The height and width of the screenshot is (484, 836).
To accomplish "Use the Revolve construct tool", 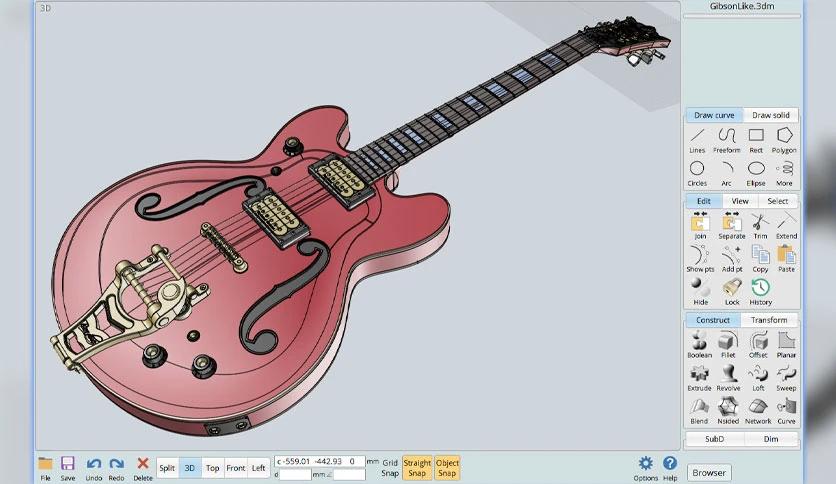I will [728, 378].
